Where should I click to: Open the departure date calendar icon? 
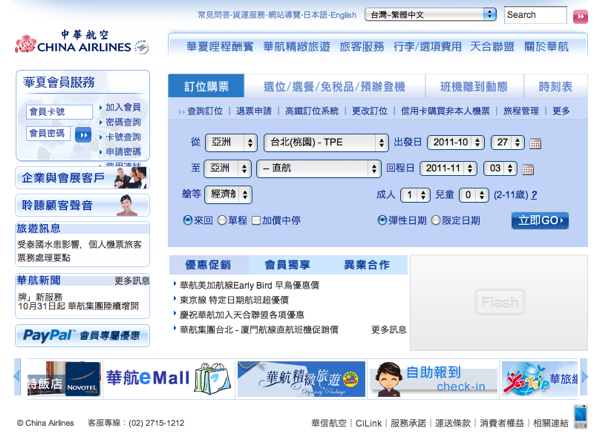coord(535,143)
